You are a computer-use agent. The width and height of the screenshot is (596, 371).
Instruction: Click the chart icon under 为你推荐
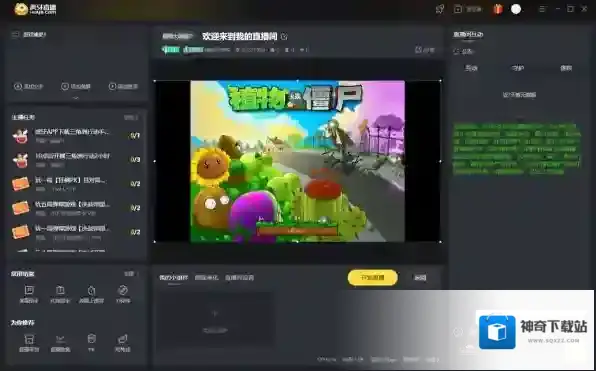(x=60, y=339)
